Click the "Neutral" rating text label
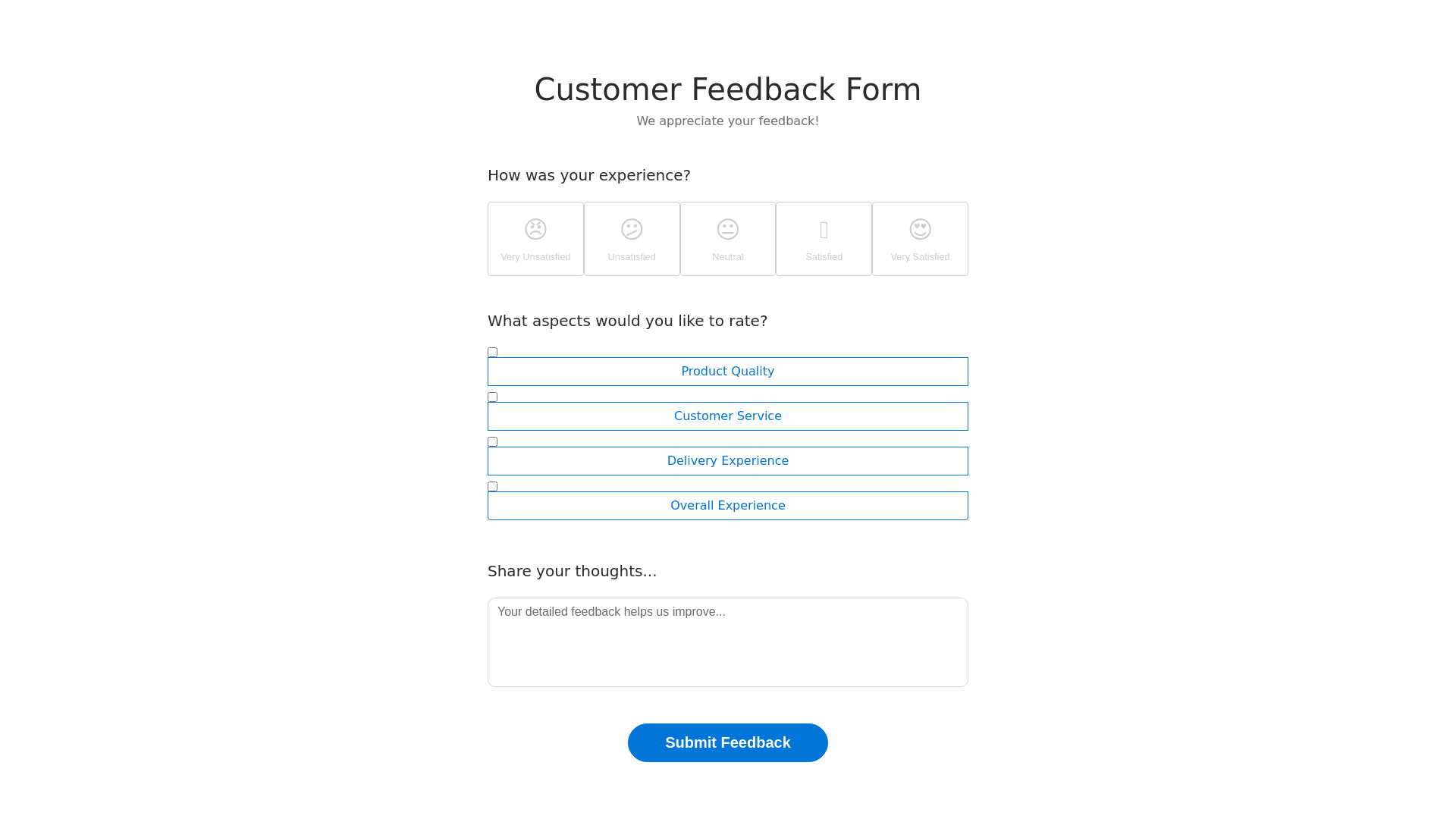 728,257
